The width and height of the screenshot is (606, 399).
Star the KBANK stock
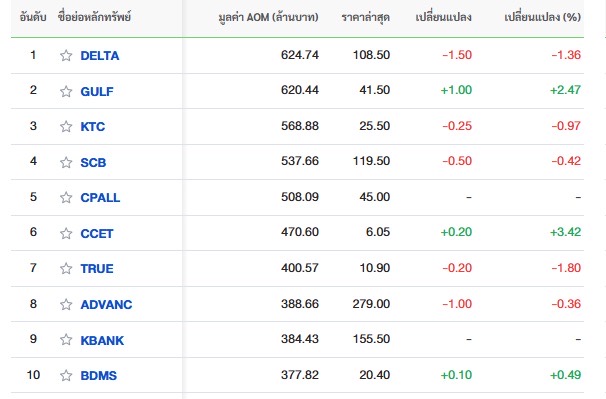[66, 339]
